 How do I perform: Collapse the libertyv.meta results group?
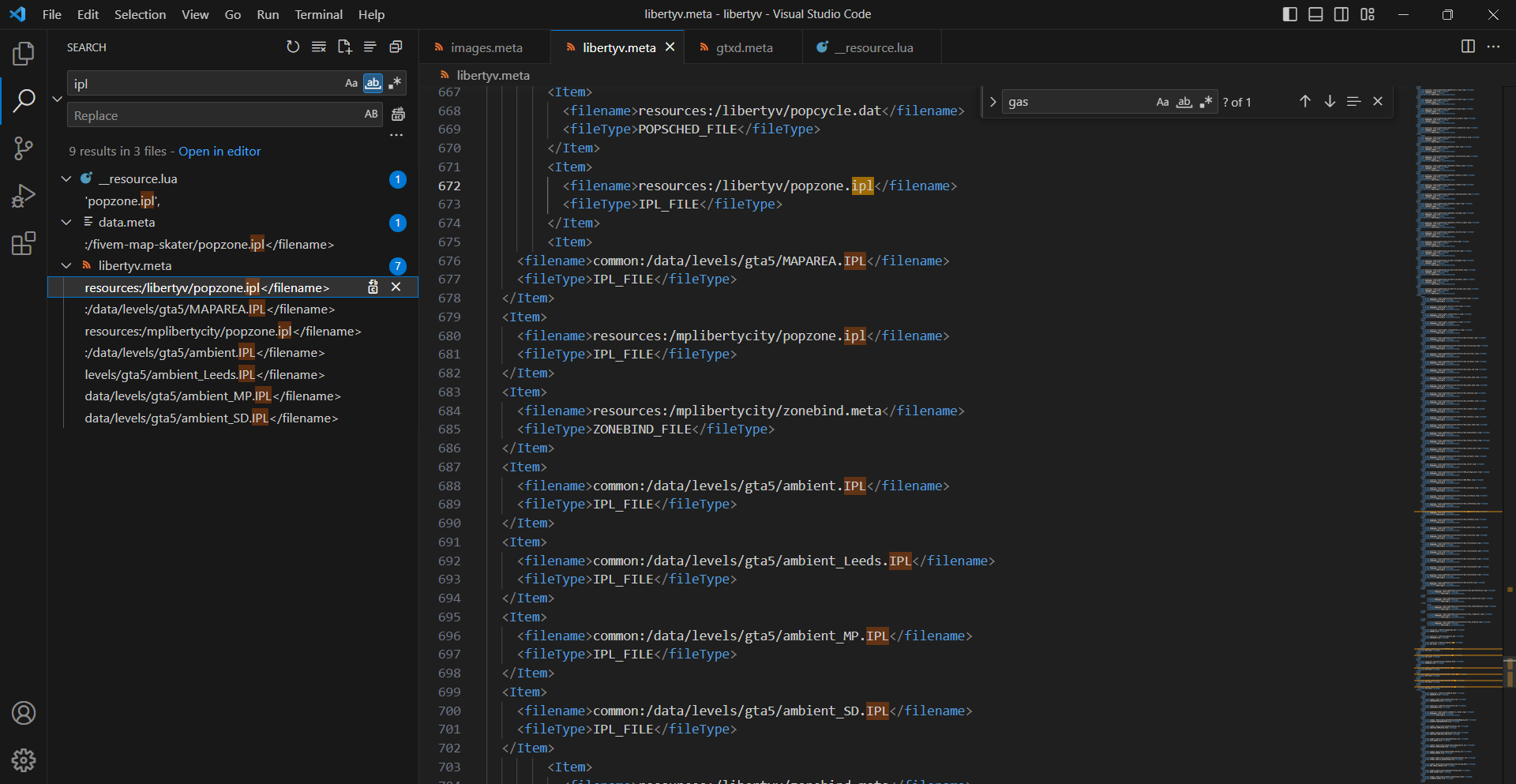pyautogui.click(x=66, y=266)
